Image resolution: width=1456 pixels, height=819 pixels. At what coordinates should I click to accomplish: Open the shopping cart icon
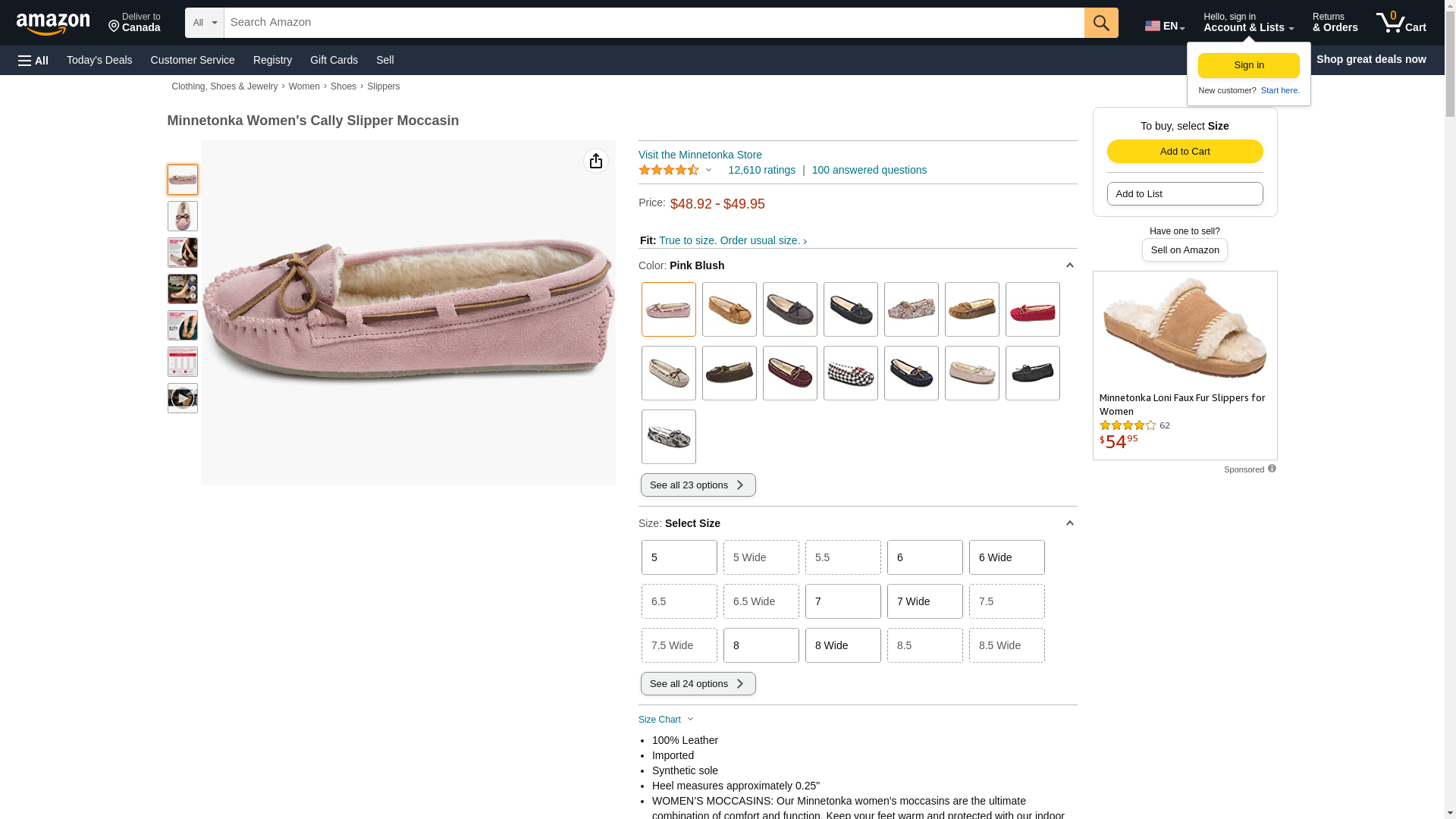(1400, 23)
